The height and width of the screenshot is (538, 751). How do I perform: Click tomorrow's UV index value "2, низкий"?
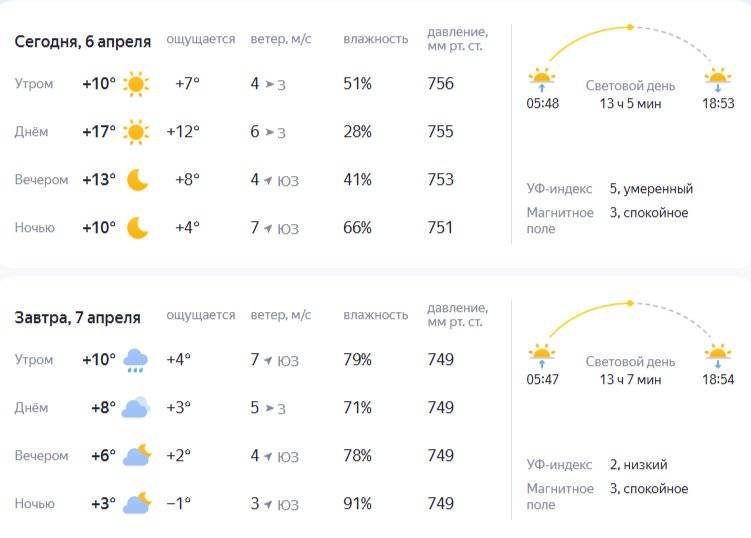pos(638,464)
